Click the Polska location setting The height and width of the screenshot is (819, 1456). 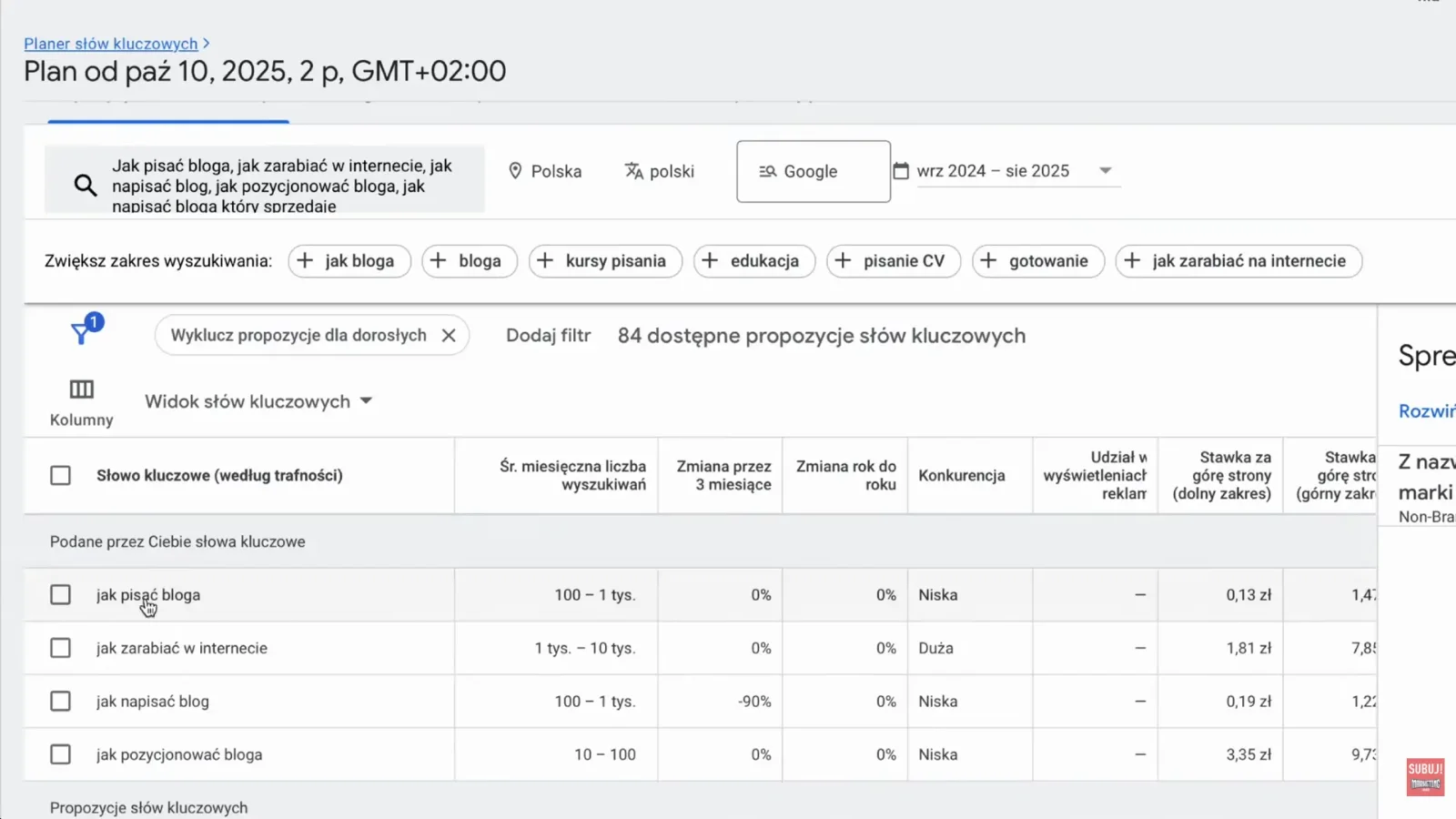click(x=545, y=171)
